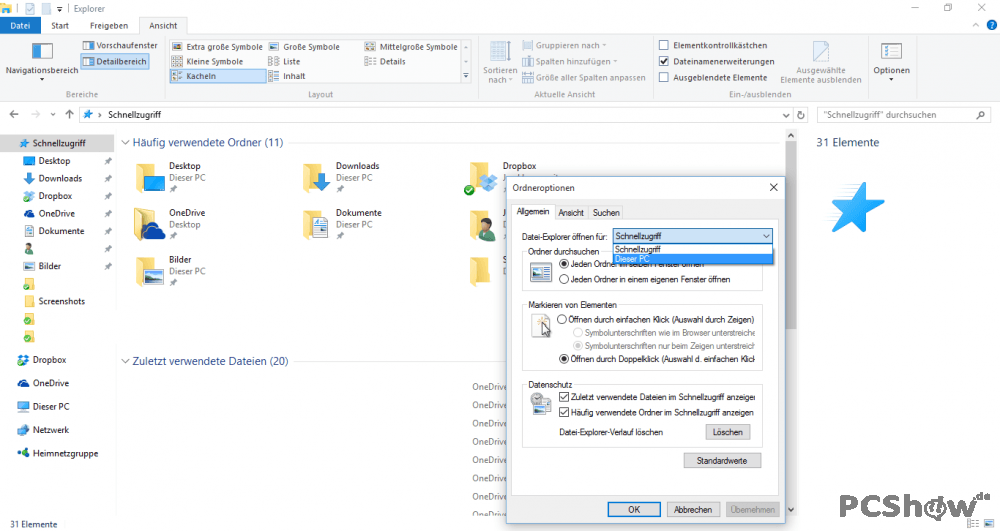Go back with the back arrow

coord(14,115)
